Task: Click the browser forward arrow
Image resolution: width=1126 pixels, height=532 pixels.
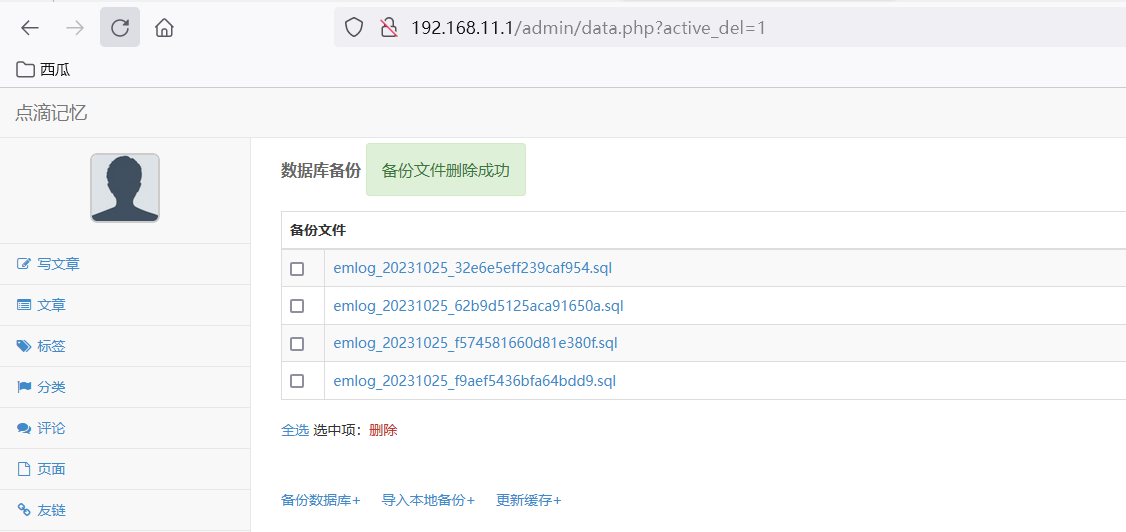Action: 75,28
